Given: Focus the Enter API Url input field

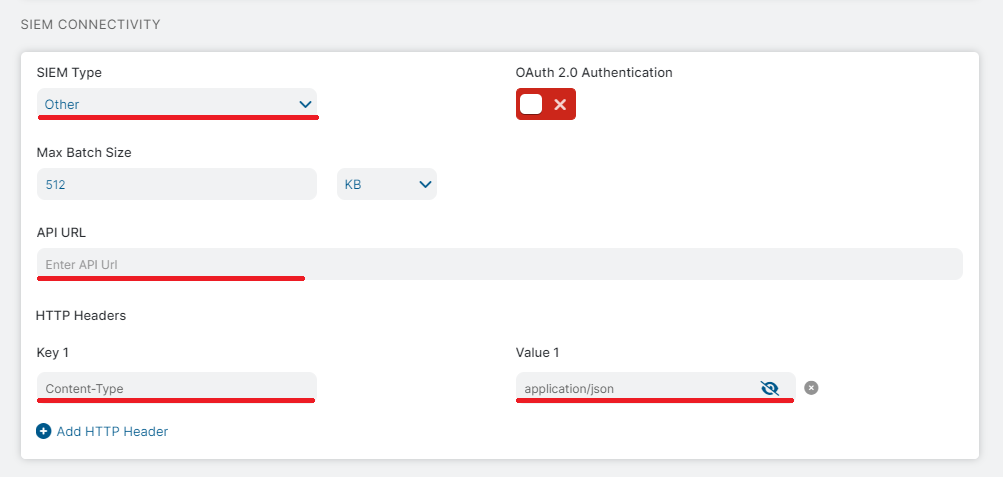Looking at the screenshot, I should tap(498, 264).
